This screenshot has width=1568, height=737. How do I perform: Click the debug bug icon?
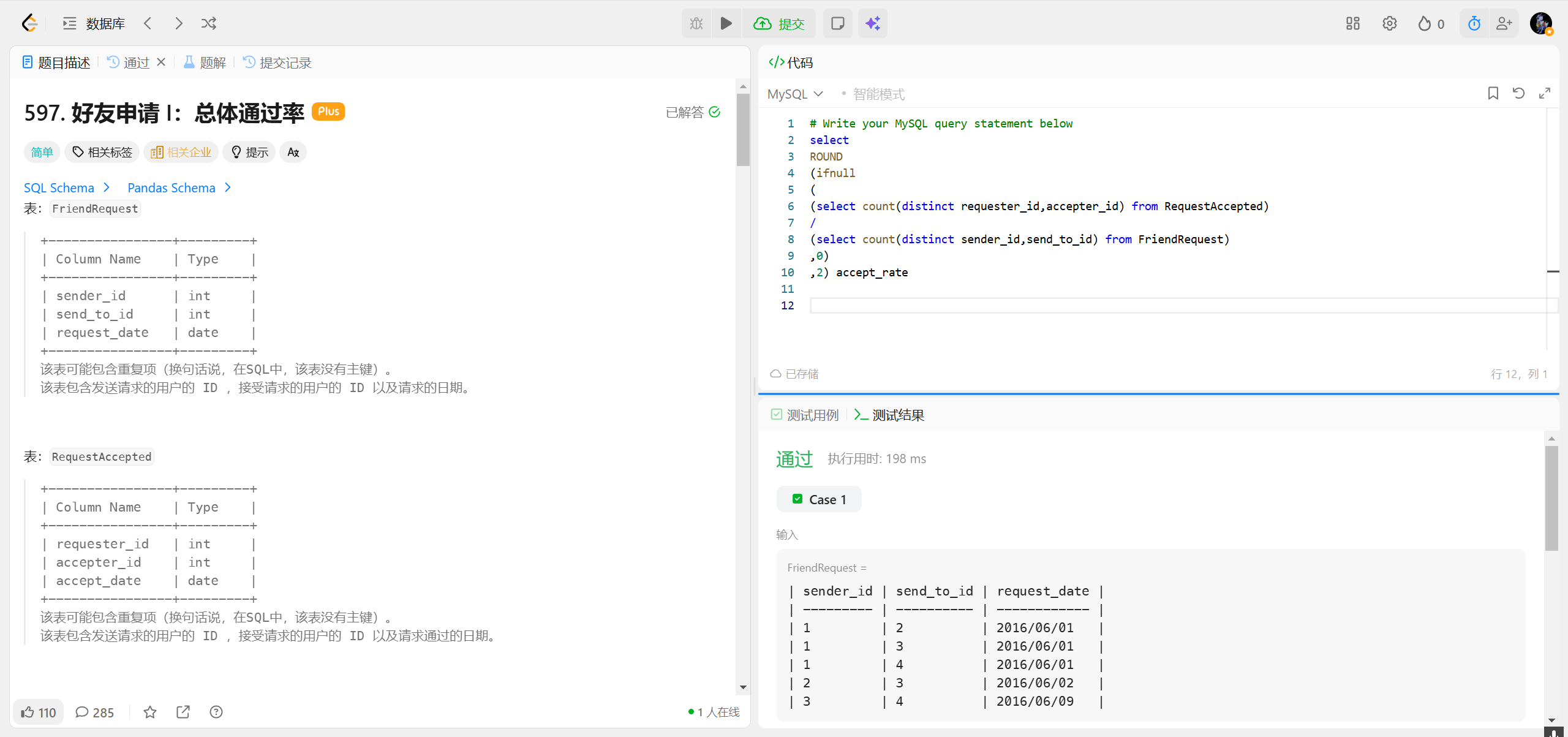pos(696,23)
